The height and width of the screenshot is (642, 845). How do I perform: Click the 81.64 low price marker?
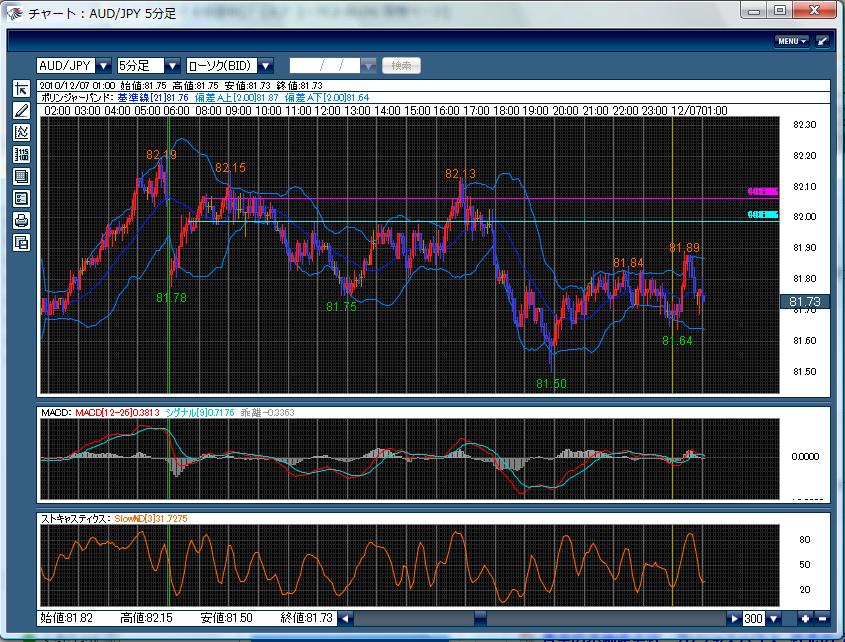point(677,341)
